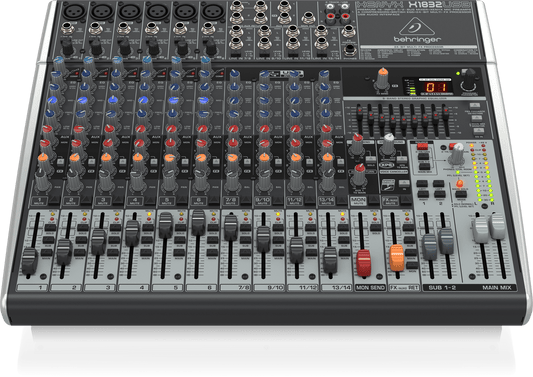Click the channel 6 fader cap
This screenshot has width=533, height=377.
pos(199,223)
